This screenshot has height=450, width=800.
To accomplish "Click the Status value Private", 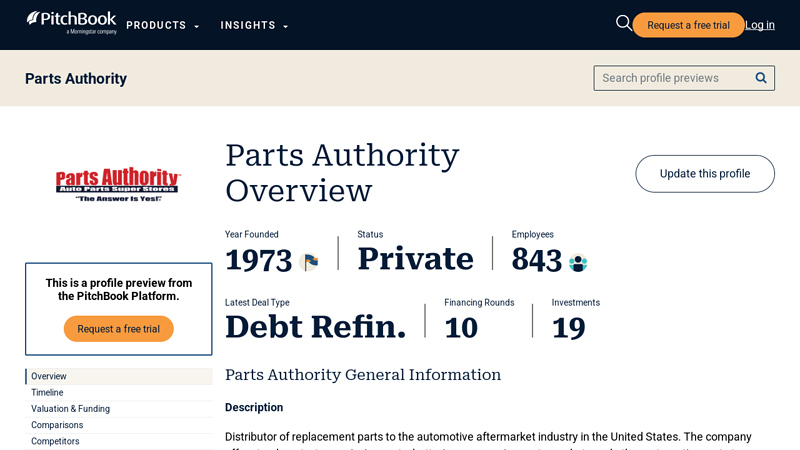I will 415,259.
